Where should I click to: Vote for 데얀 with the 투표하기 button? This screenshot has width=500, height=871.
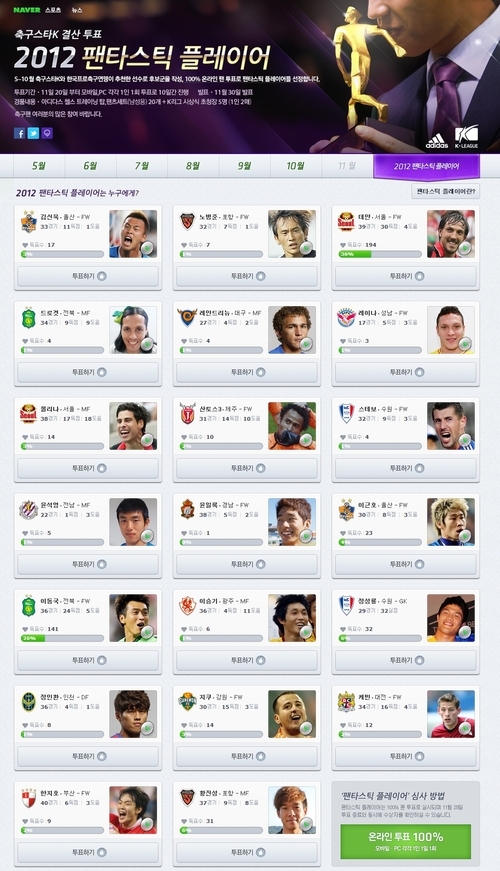406,276
